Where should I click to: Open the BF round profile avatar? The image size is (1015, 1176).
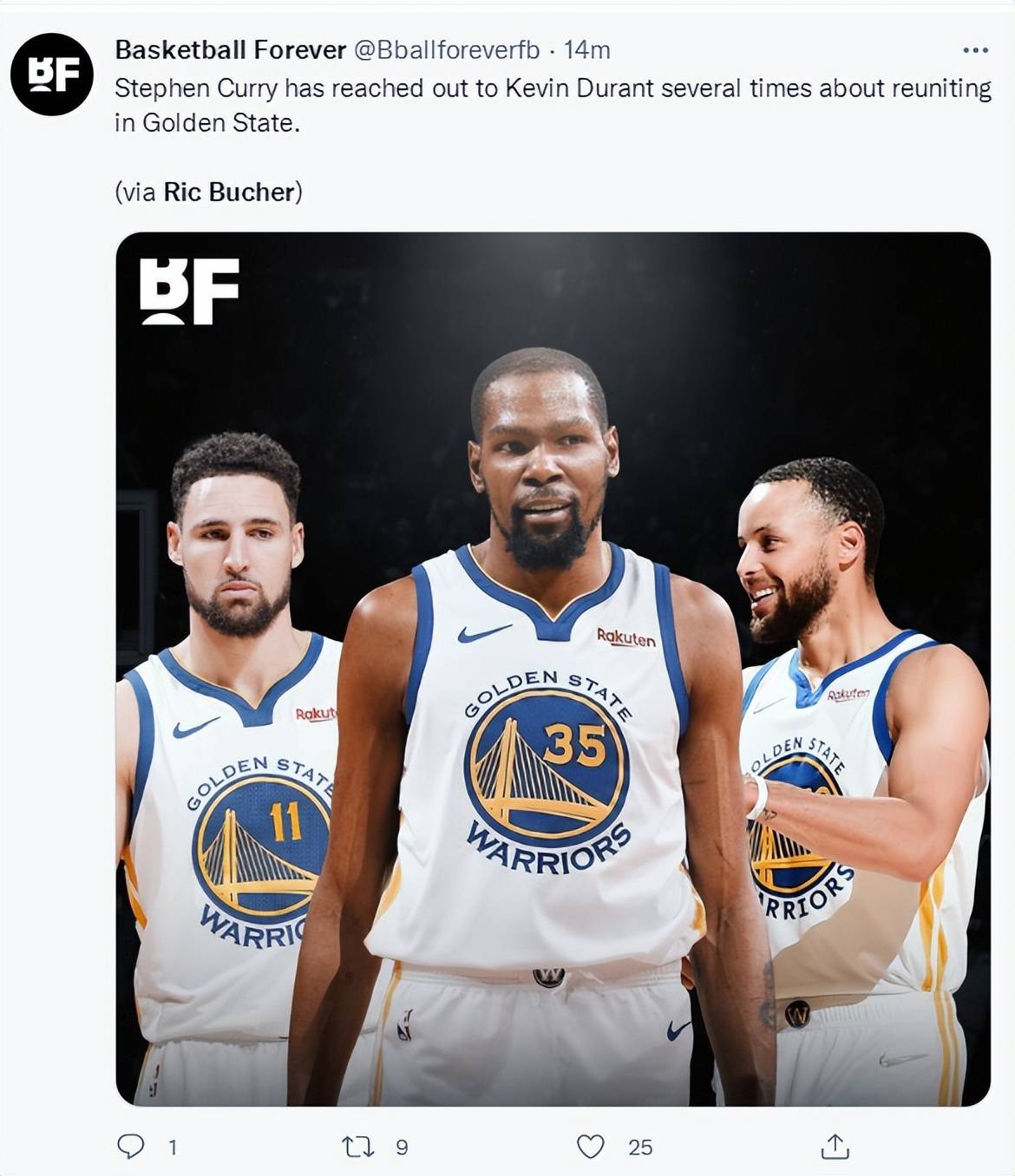point(52,75)
